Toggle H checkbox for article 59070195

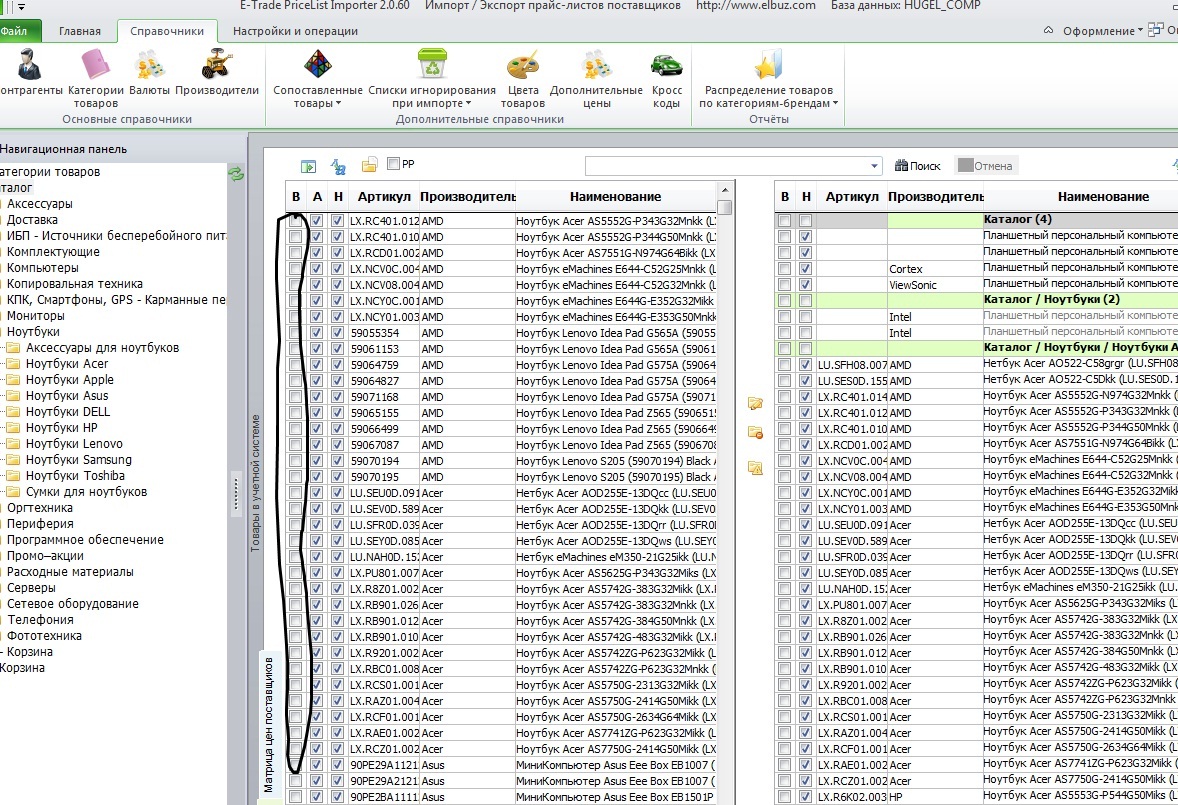pyautogui.click(x=337, y=476)
